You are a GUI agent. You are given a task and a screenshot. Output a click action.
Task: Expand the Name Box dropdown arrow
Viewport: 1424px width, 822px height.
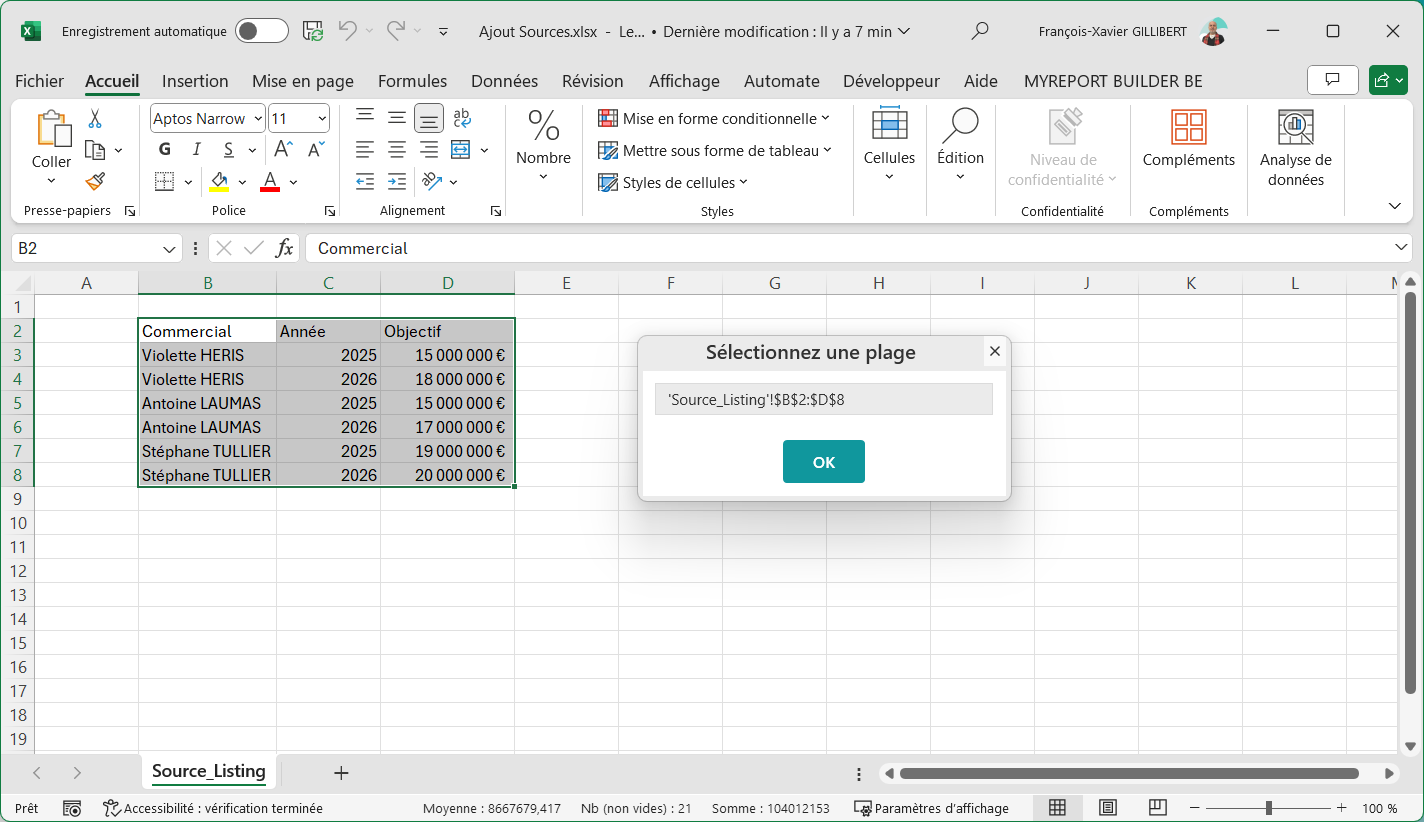click(x=169, y=248)
